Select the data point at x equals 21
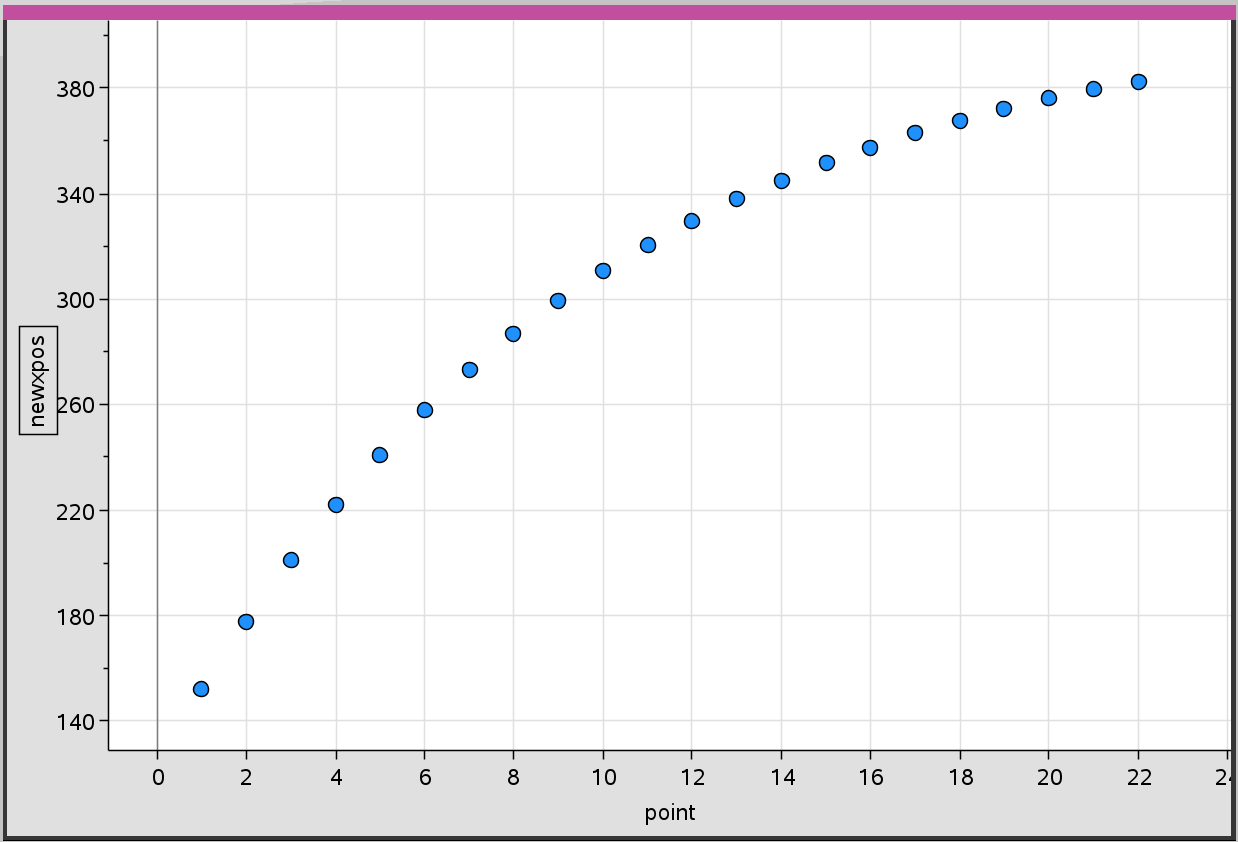The height and width of the screenshot is (842, 1238). click(1094, 89)
